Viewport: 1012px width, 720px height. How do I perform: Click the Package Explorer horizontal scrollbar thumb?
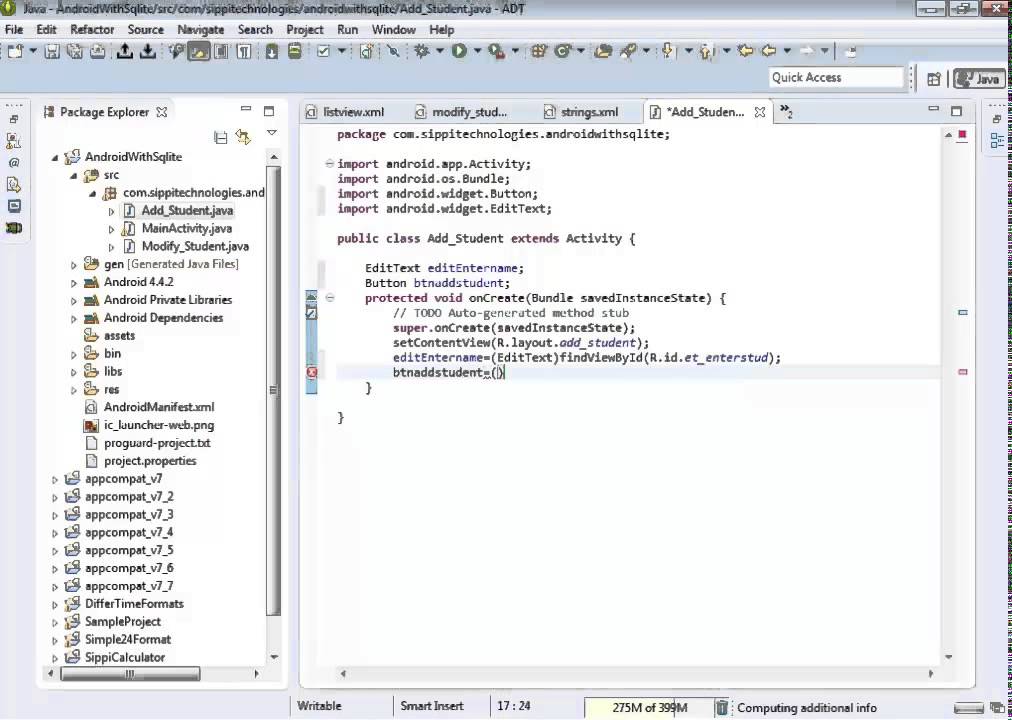coord(130,674)
